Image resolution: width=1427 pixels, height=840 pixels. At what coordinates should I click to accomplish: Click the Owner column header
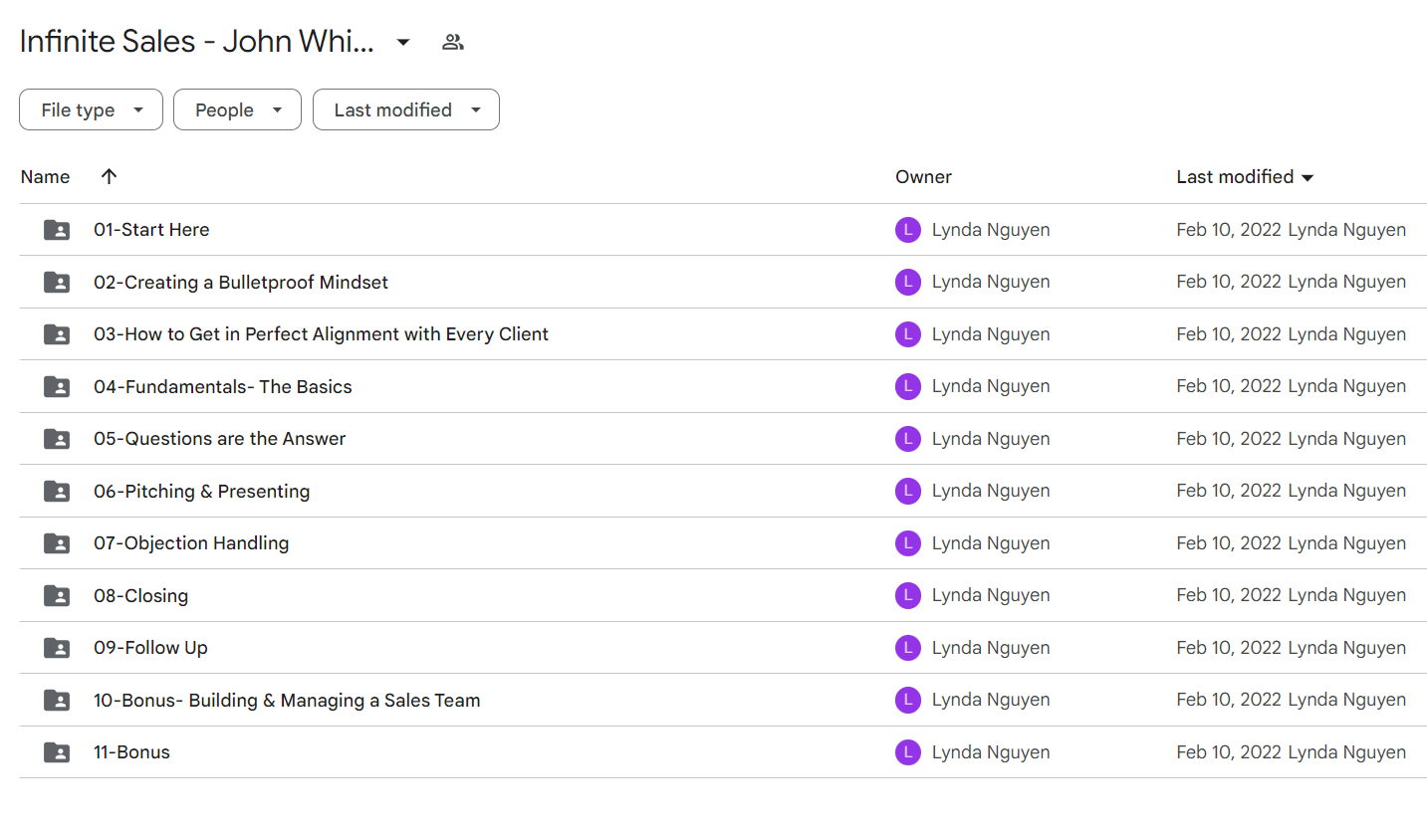(923, 177)
